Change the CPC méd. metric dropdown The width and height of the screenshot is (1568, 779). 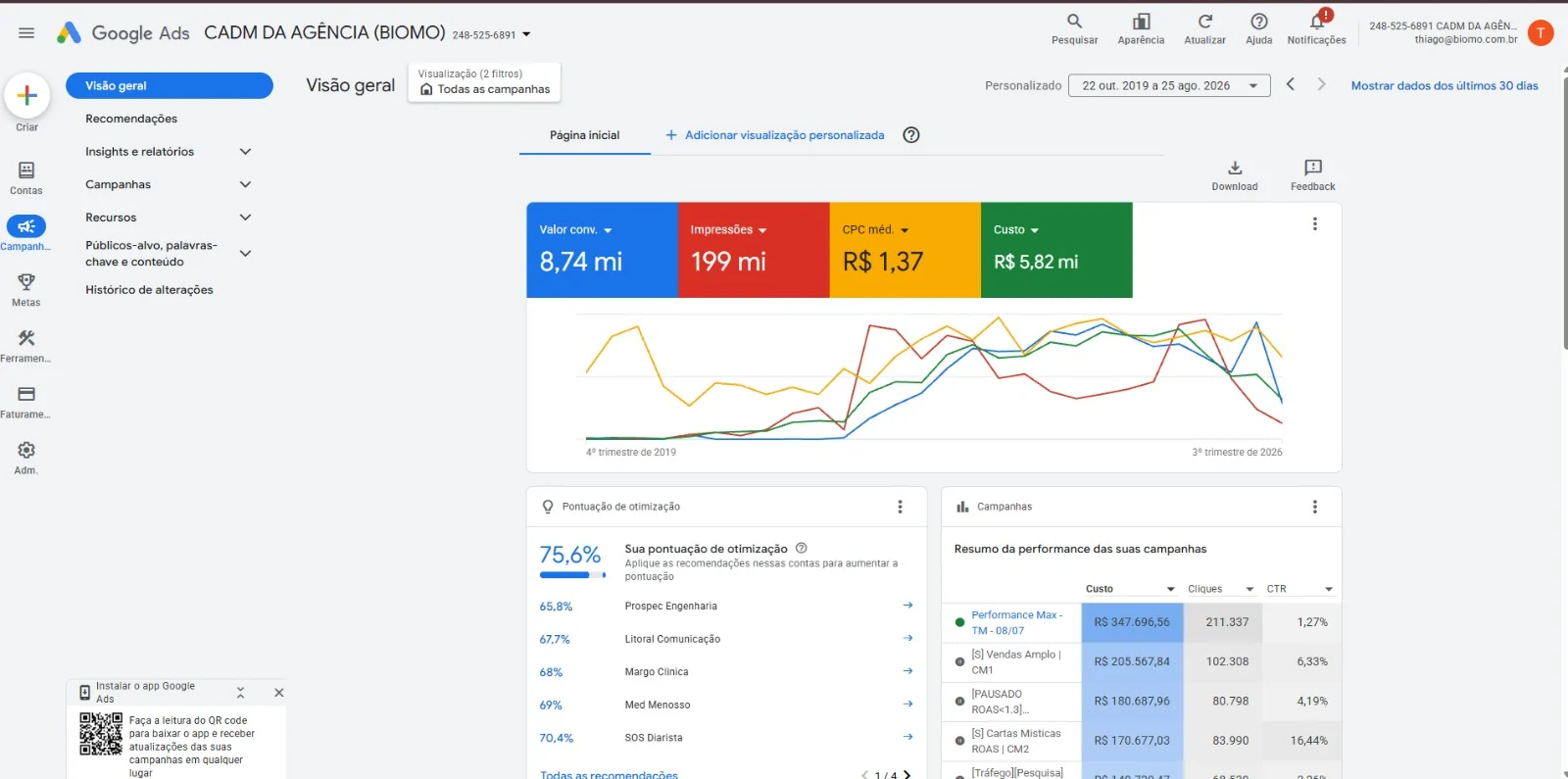pos(876,229)
